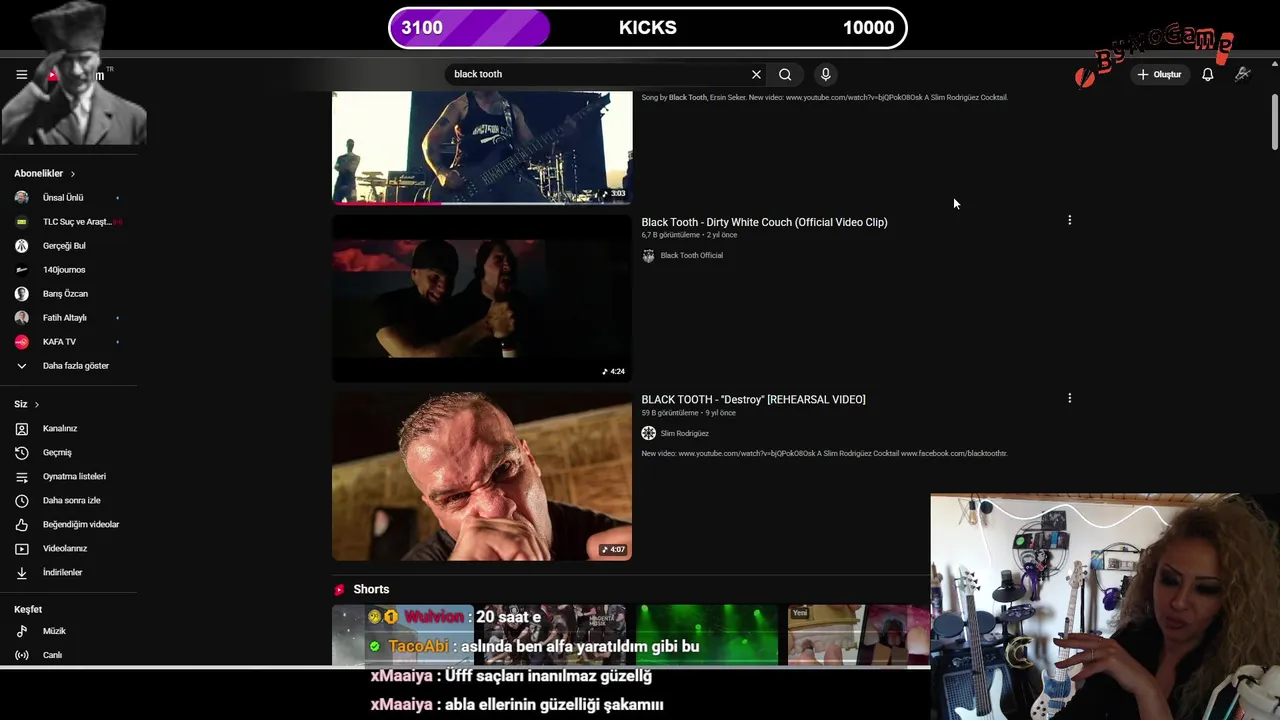Click the Oluştur create button
This screenshot has width=1280, height=720.
pos(1160,74)
